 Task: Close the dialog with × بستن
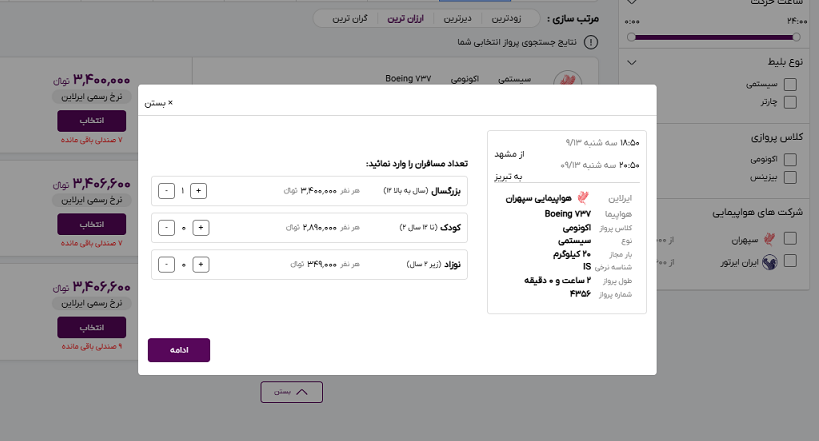pos(158,103)
